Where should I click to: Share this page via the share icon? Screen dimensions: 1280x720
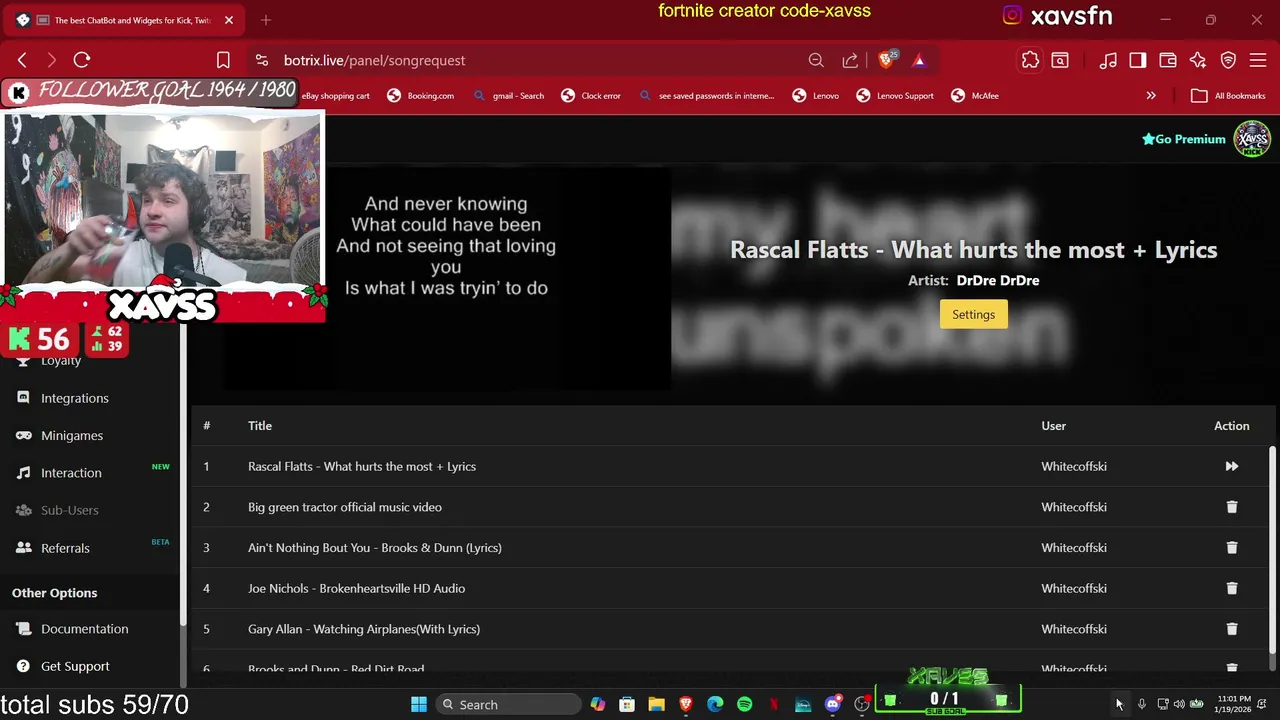pyautogui.click(x=850, y=60)
